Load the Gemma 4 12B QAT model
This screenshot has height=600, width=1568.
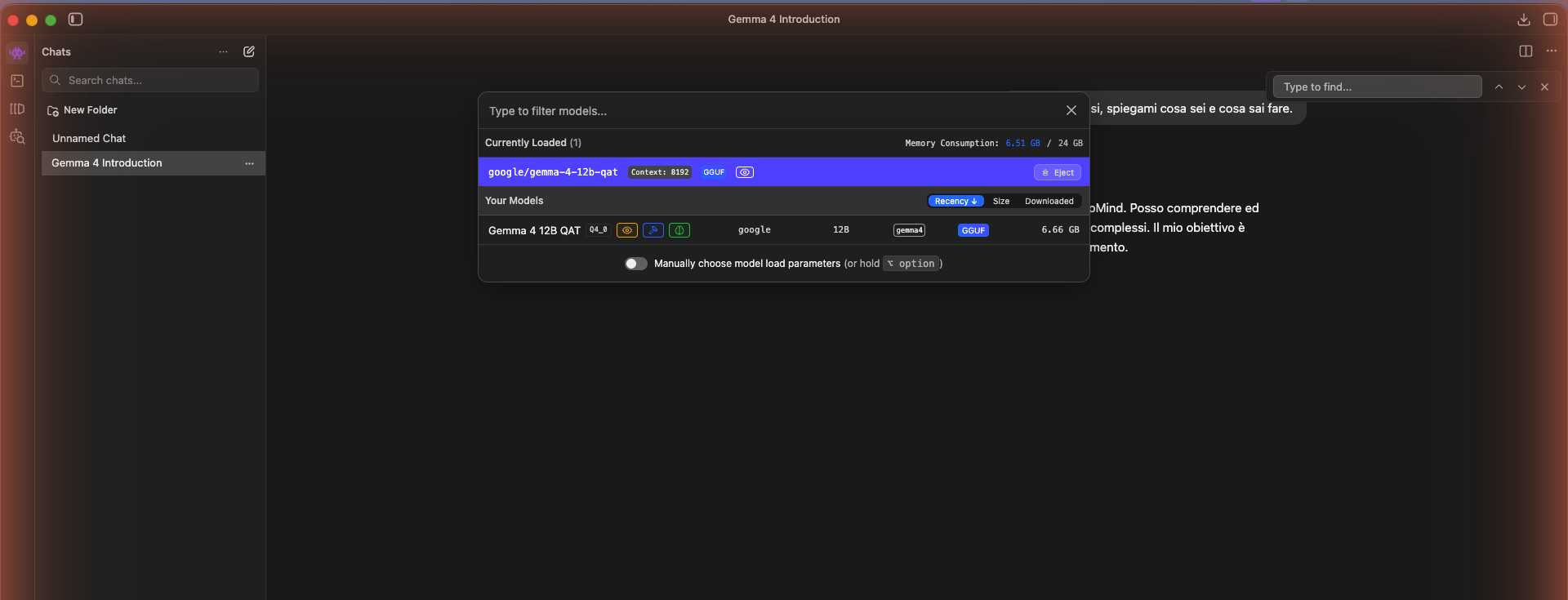(784, 230)
